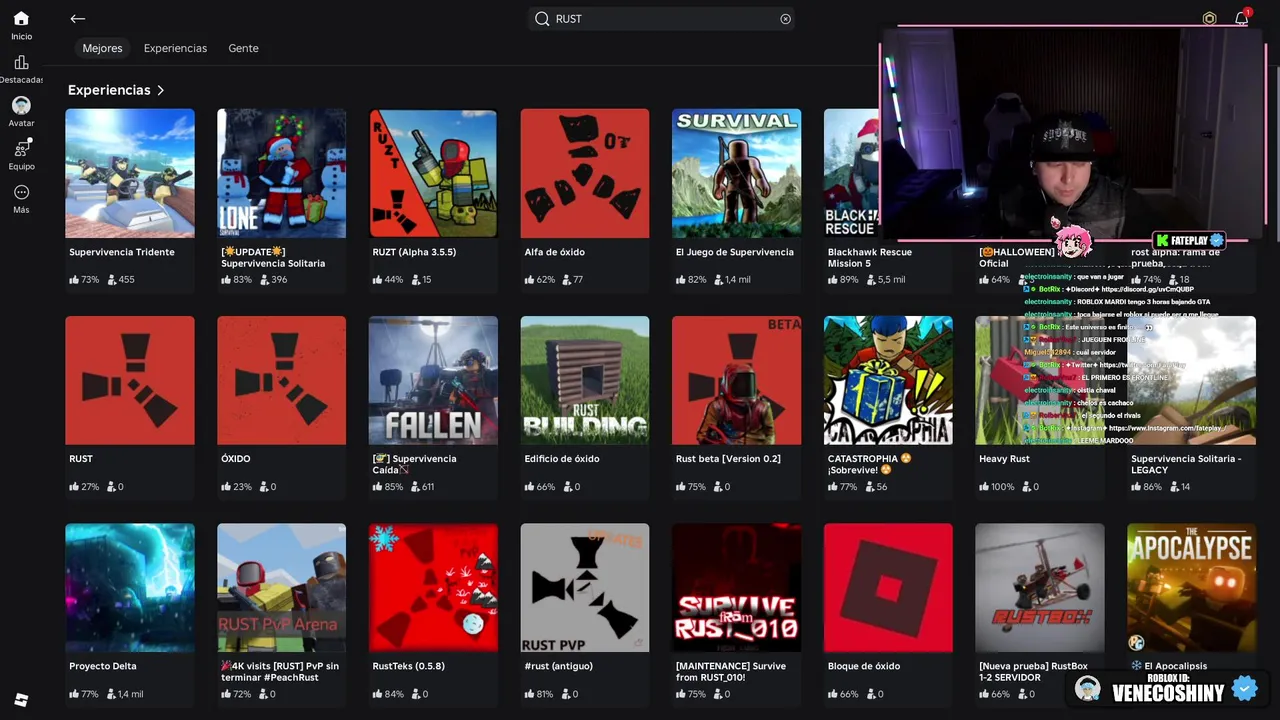The height and width of the screenshot is (720, 1280).
Task: Click El Juego de Supervivencia title
Action: point(735,252)
